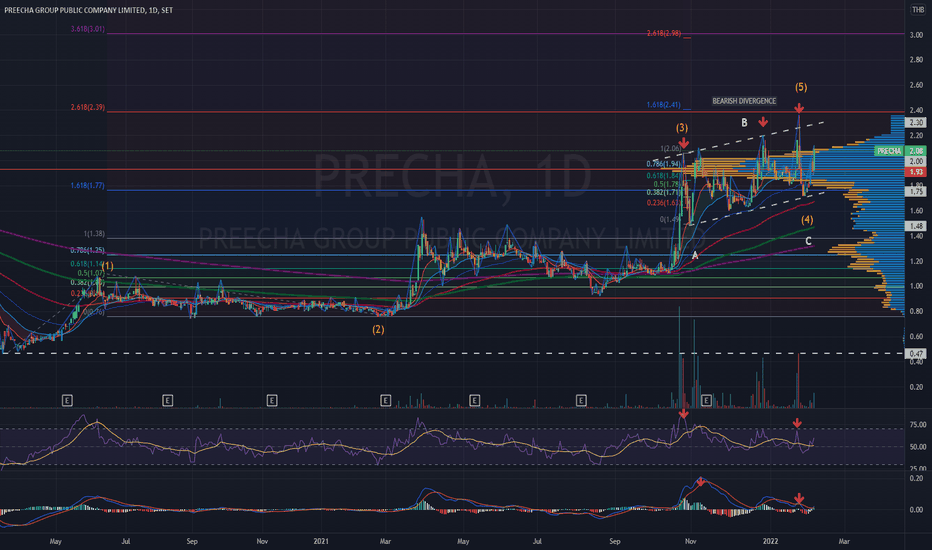This screenshot has height=550, width=932.
Task: Select the BEARISH DIVERGENCE text label
Action: pyautogui.click(x=744, y=101)
